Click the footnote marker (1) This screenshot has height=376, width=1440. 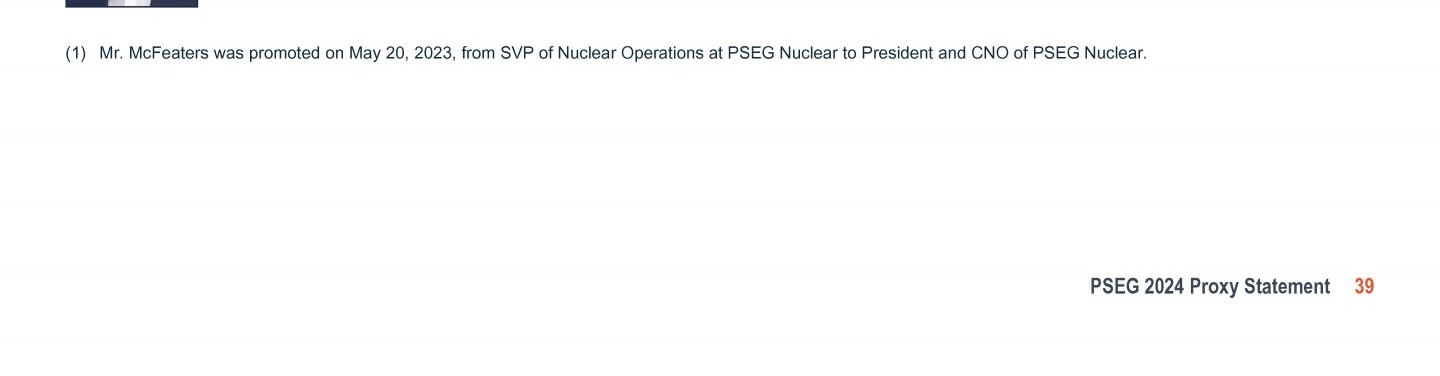(76, 53)
